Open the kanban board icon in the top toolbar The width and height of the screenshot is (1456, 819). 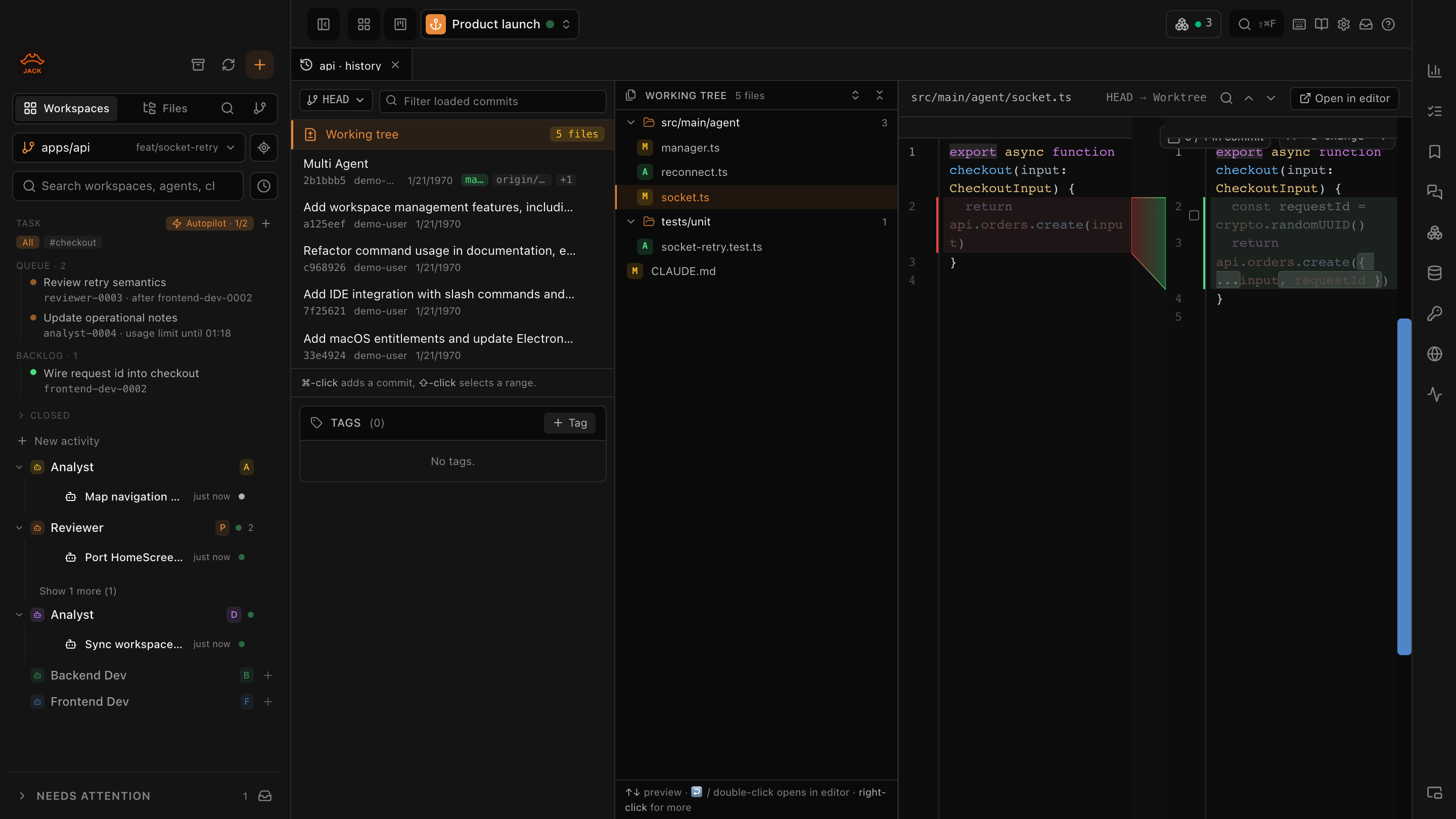(x=400, y=24)
